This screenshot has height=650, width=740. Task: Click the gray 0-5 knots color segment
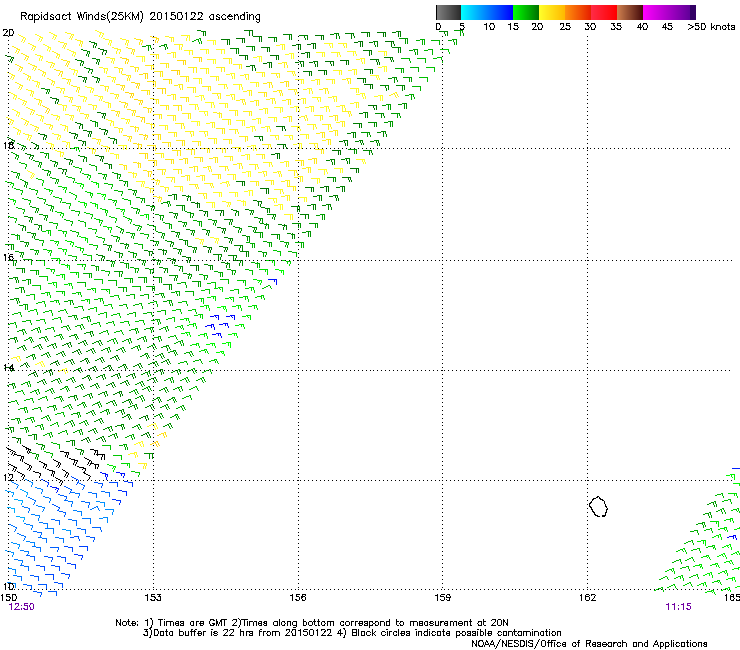pyautogui.click(x=448, y=12)
